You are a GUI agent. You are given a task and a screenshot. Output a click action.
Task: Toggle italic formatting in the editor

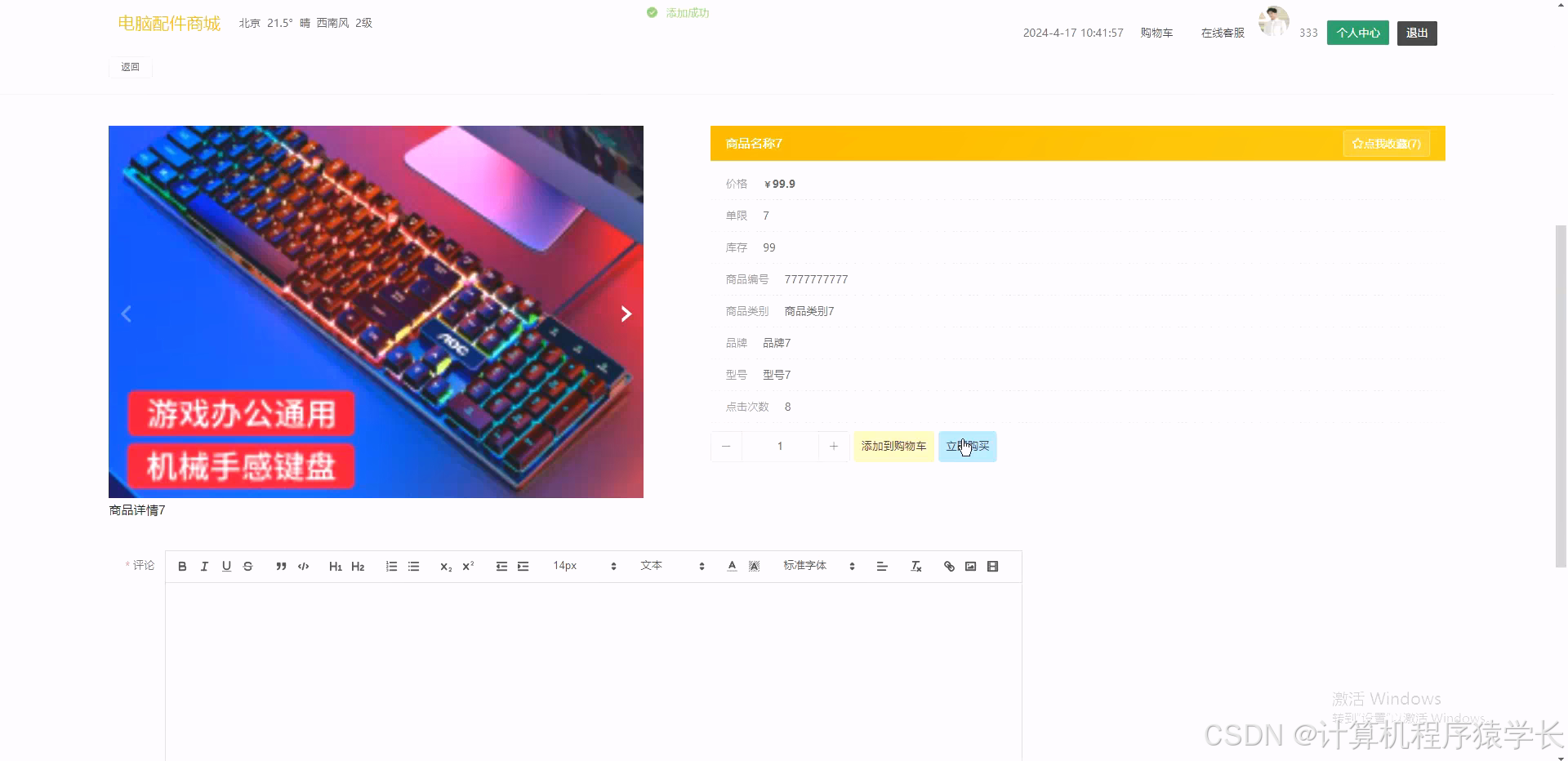point(204,566)
